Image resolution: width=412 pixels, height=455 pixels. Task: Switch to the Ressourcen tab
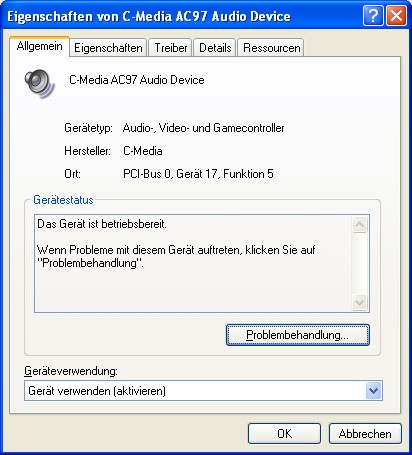(x=271, y=48)
